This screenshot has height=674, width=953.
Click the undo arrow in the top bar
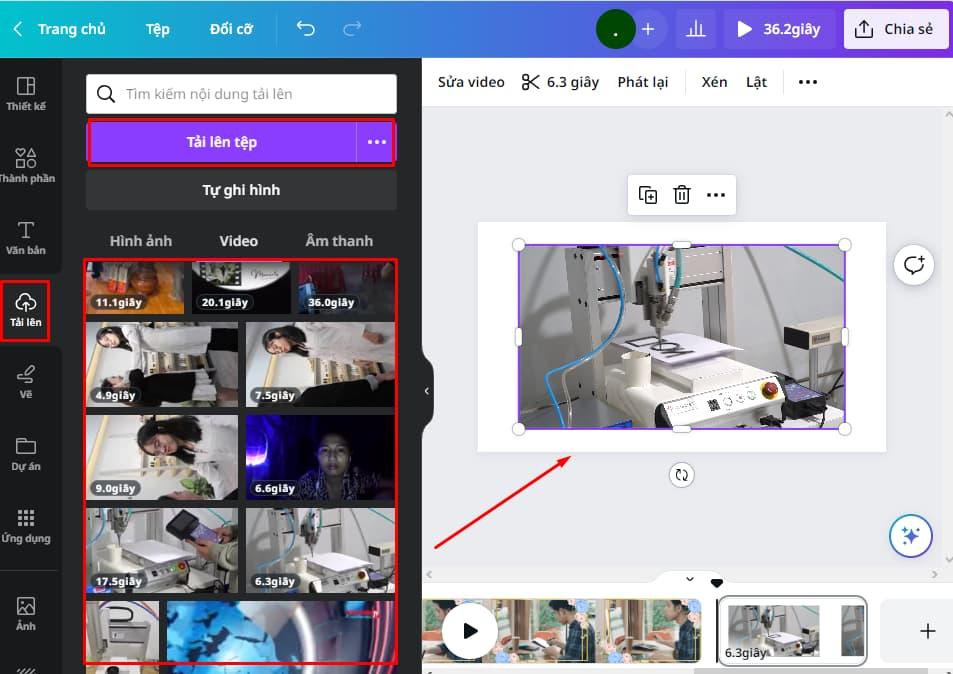point(306,29)
